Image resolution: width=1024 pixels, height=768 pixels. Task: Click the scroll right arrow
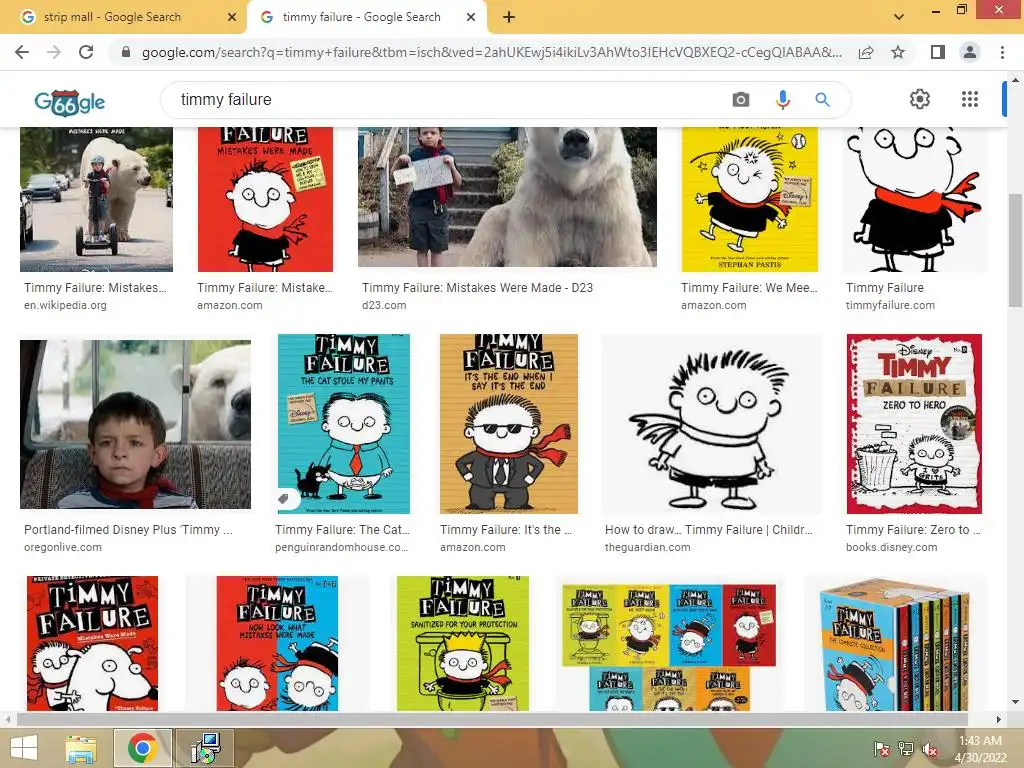[999, 719]
